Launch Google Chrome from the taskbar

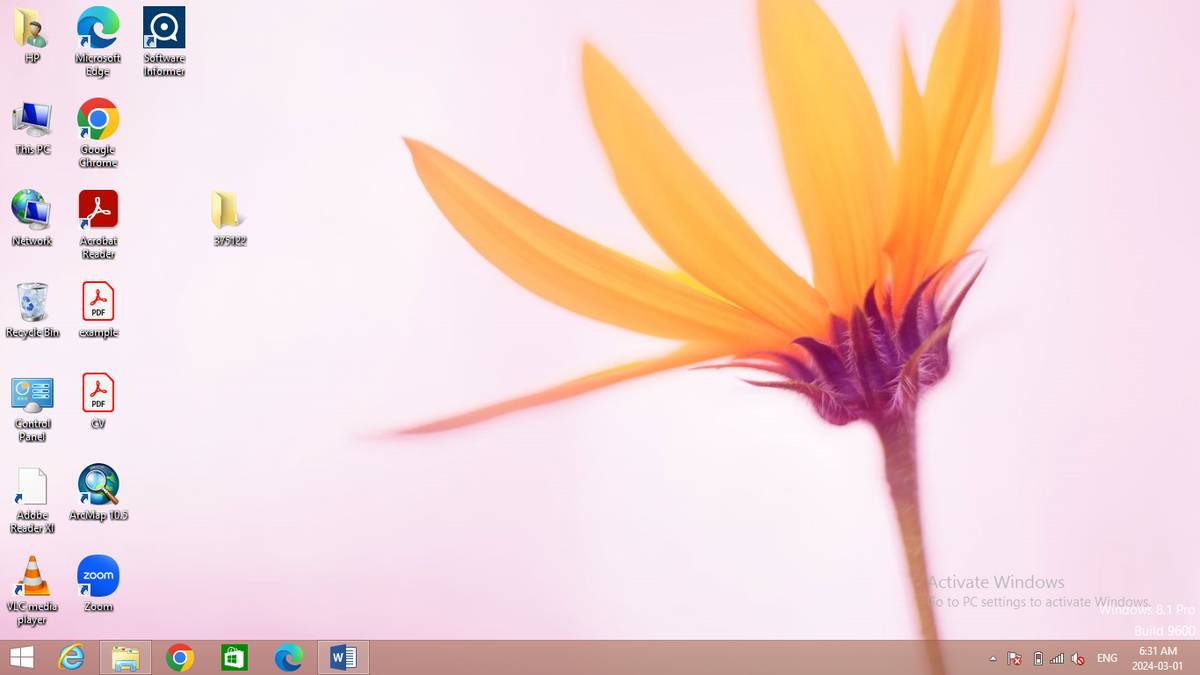pos(180,657)
